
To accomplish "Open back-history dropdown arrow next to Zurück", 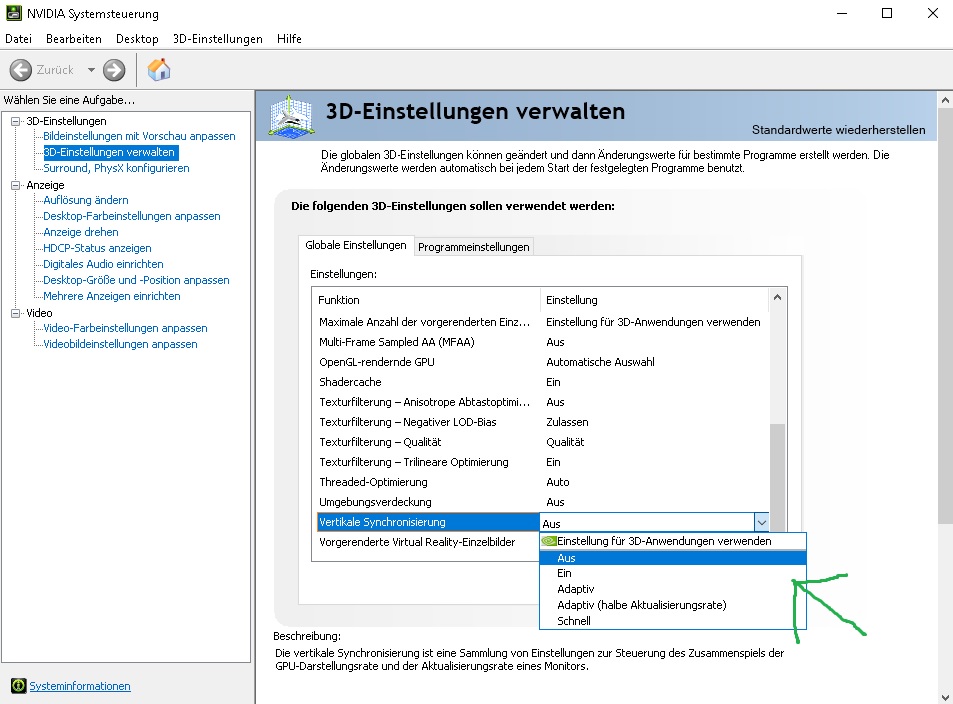I will click(91, 70).
